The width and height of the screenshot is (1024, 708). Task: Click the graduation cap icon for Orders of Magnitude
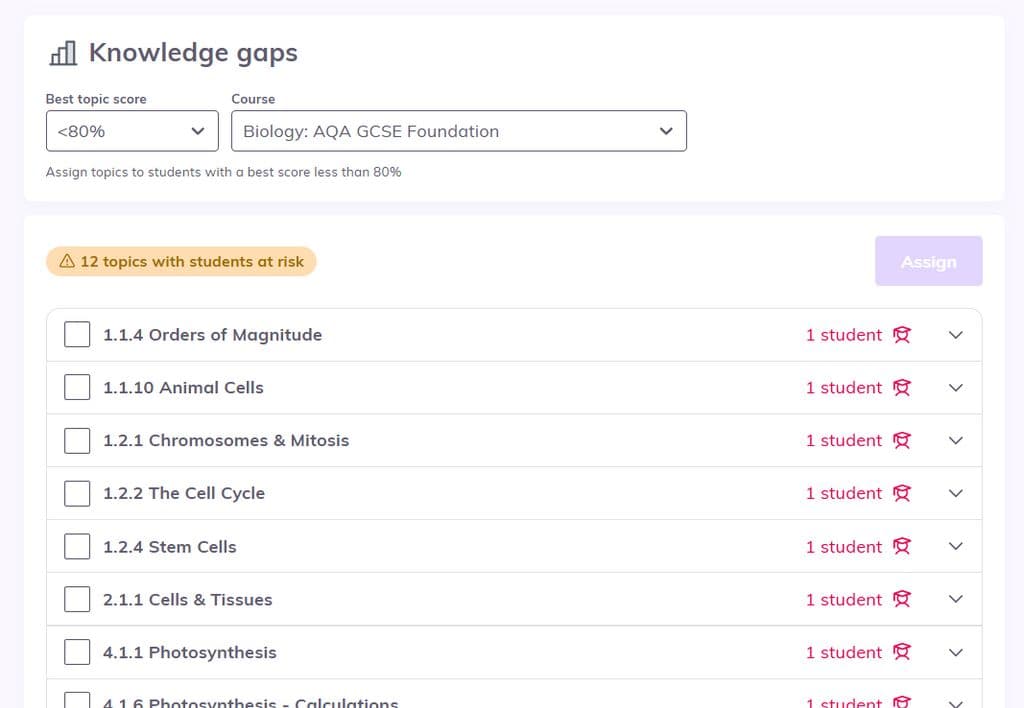(x=901, y=335)
